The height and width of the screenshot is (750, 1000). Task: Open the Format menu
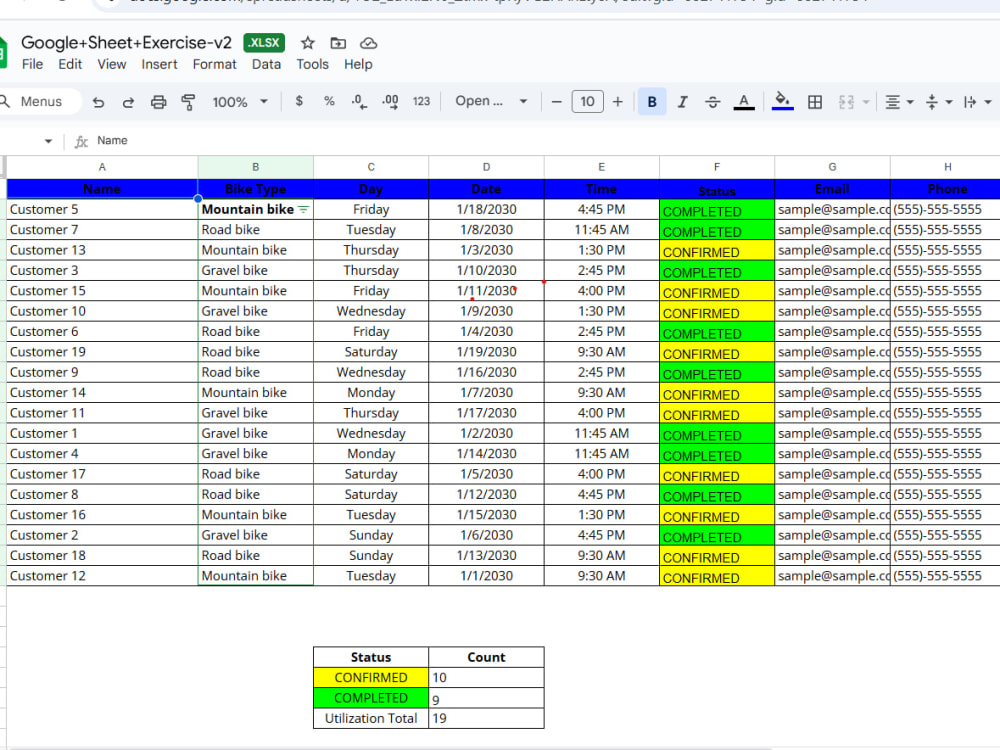point(214,64)
